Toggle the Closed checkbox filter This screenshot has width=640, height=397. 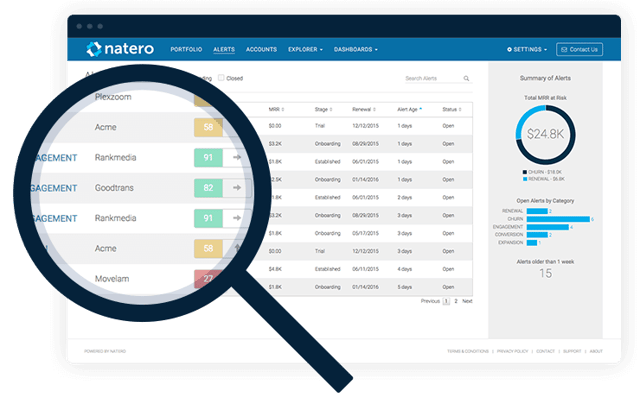pyautogui.click(x=221, y=78)
